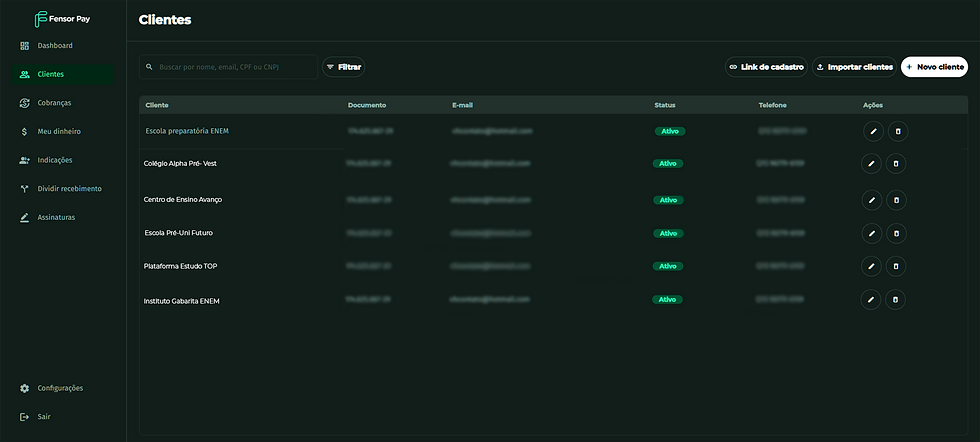Click the Cliente column header
Screen dimensions: 980x442
tap(157, 105)
